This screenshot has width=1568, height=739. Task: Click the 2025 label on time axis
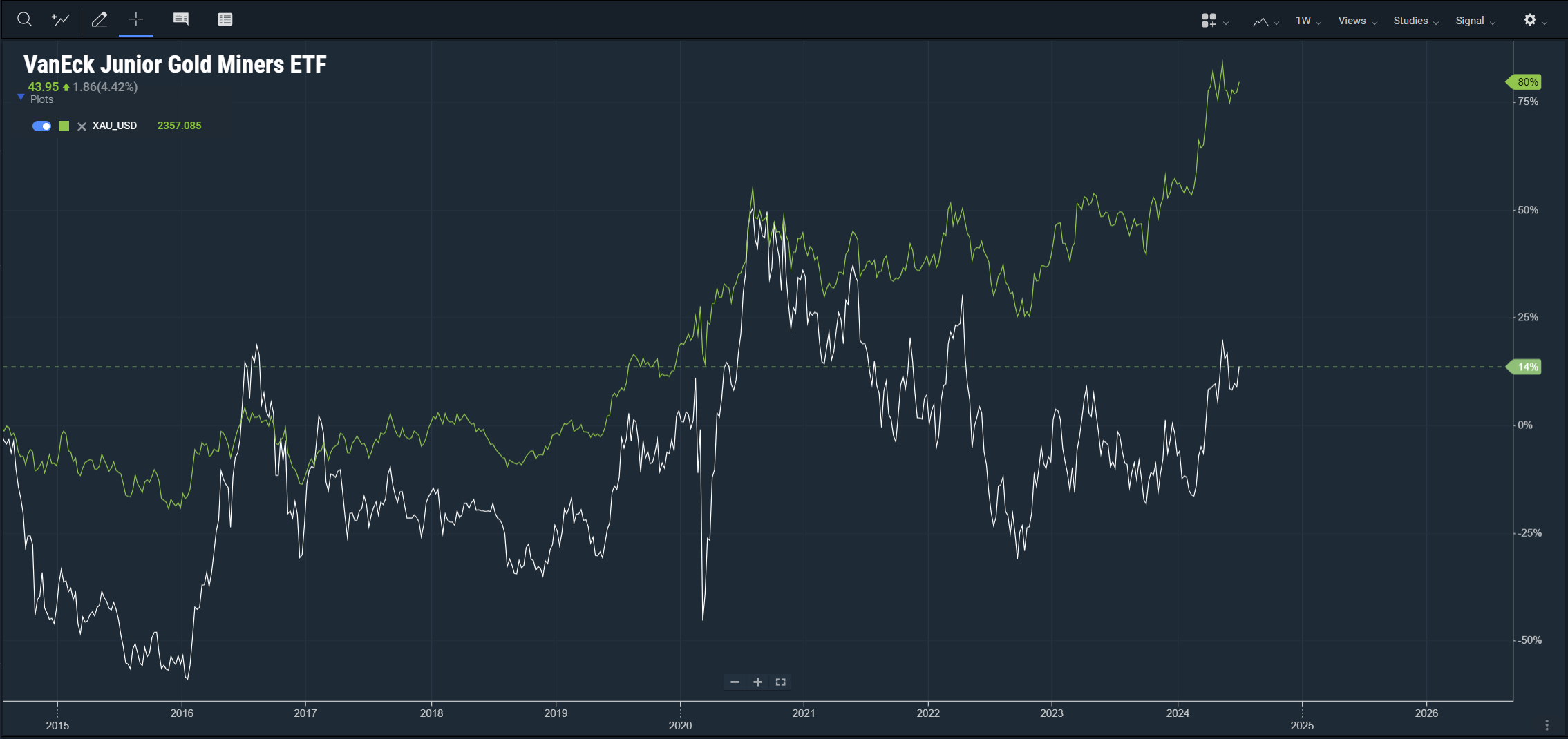click(1302, 725)
